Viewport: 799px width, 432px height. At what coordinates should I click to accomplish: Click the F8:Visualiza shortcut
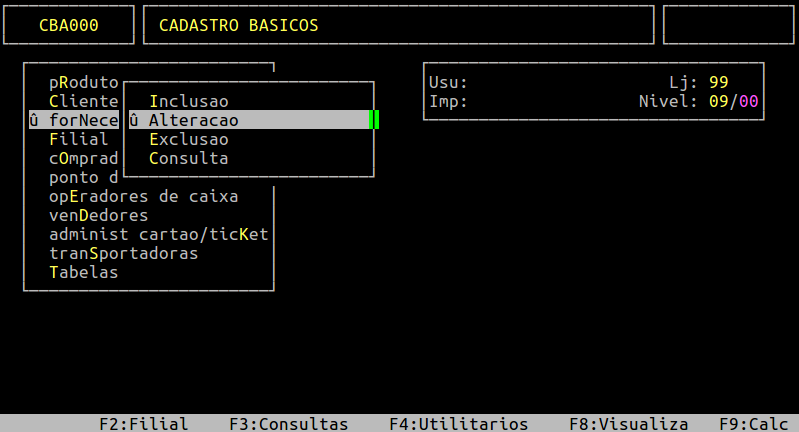coord(629,423)
